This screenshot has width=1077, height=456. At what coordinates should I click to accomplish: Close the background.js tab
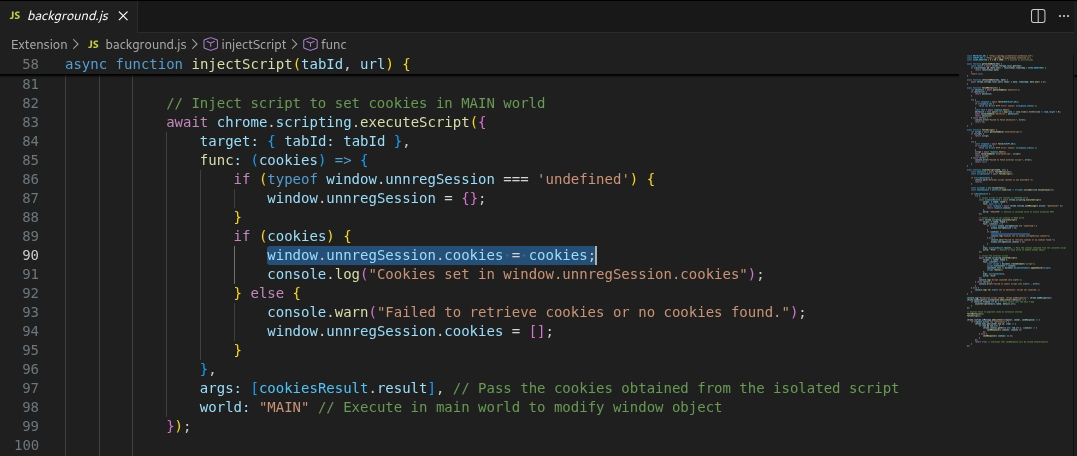coord(123,16)
